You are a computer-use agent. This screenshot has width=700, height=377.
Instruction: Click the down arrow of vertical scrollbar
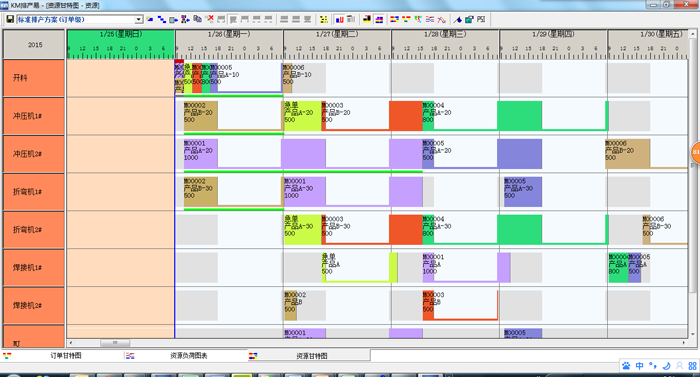[x=693, y=334]
